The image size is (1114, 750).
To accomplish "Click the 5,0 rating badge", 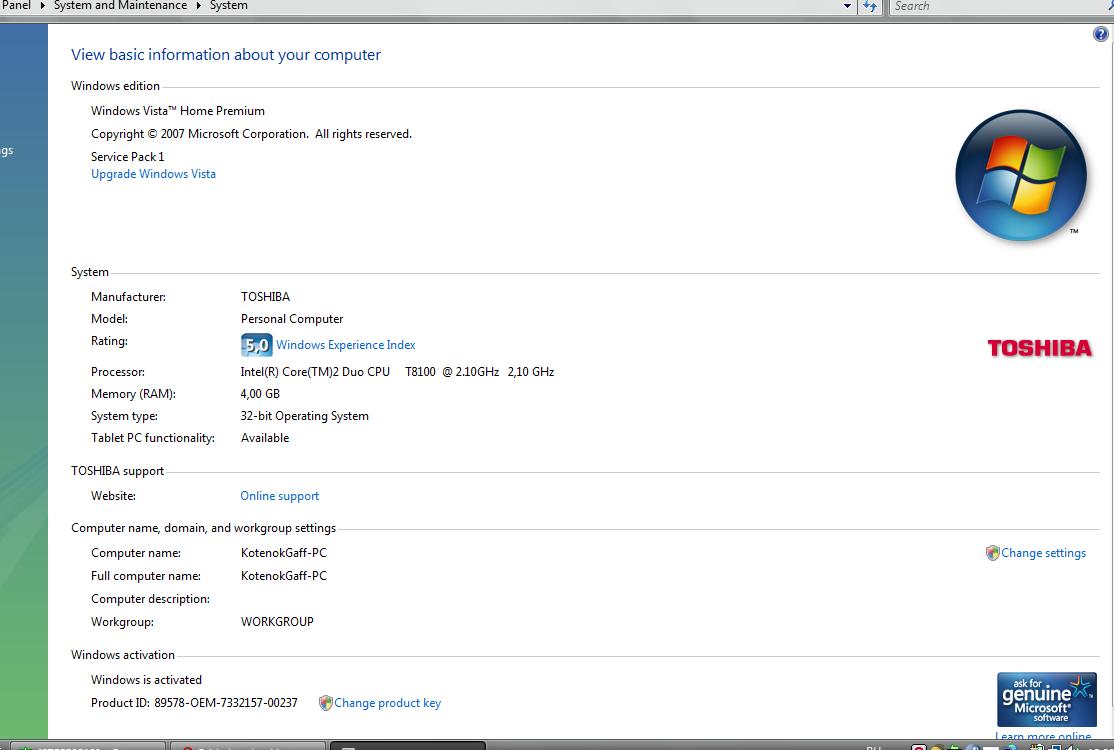I will click(256, 345).
